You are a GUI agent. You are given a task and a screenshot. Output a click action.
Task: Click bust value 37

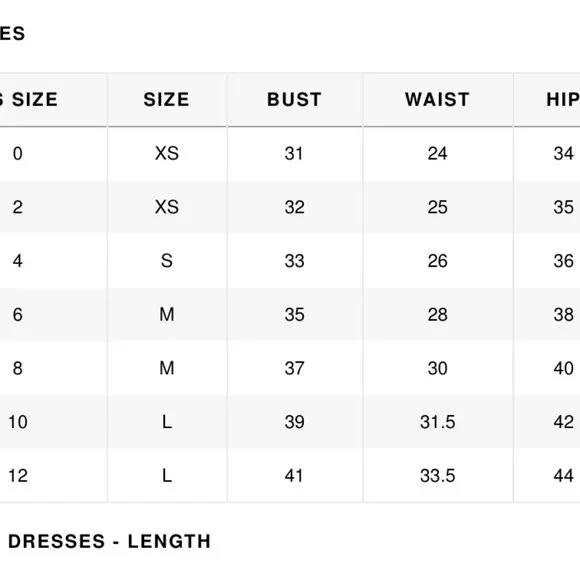tap(294, 368)
